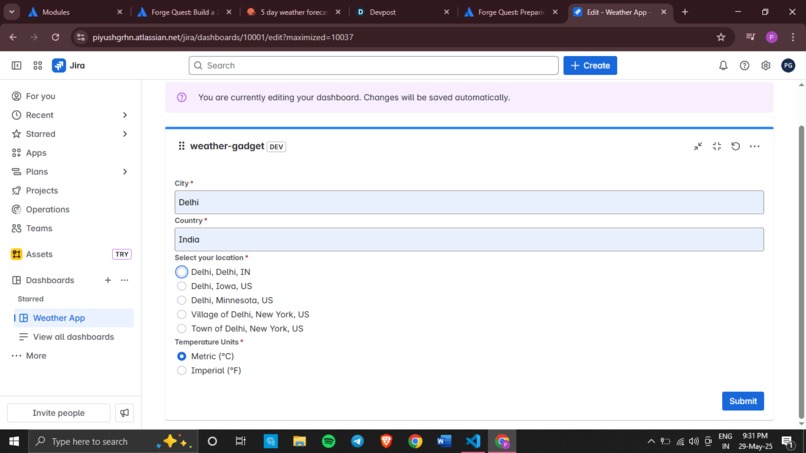The height and width of the screenshot is (453, 806).
Task: Minimize the weather-gadget view
Action: (698, 147)
